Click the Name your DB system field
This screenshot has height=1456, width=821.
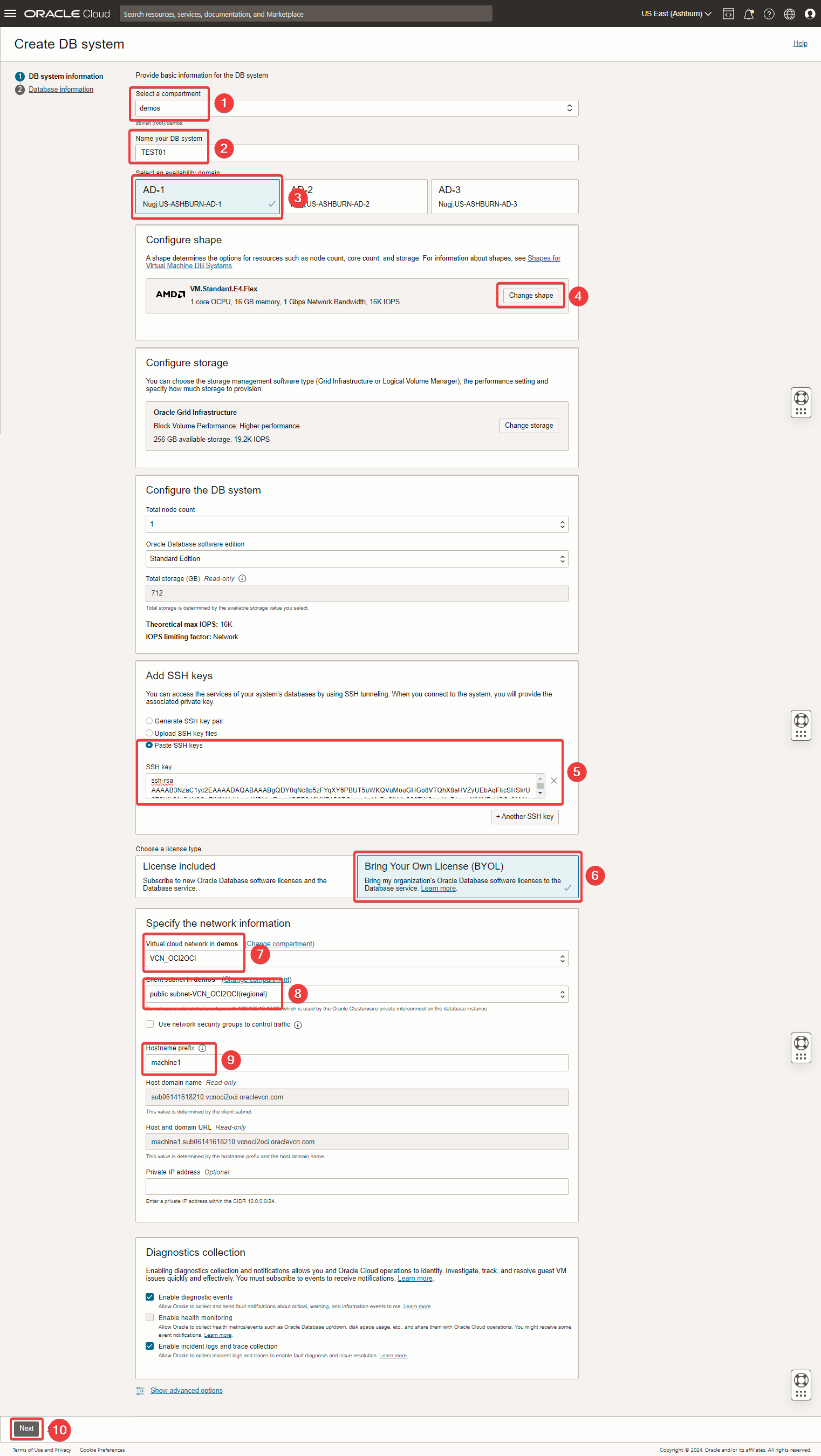[x=357, y=153]
